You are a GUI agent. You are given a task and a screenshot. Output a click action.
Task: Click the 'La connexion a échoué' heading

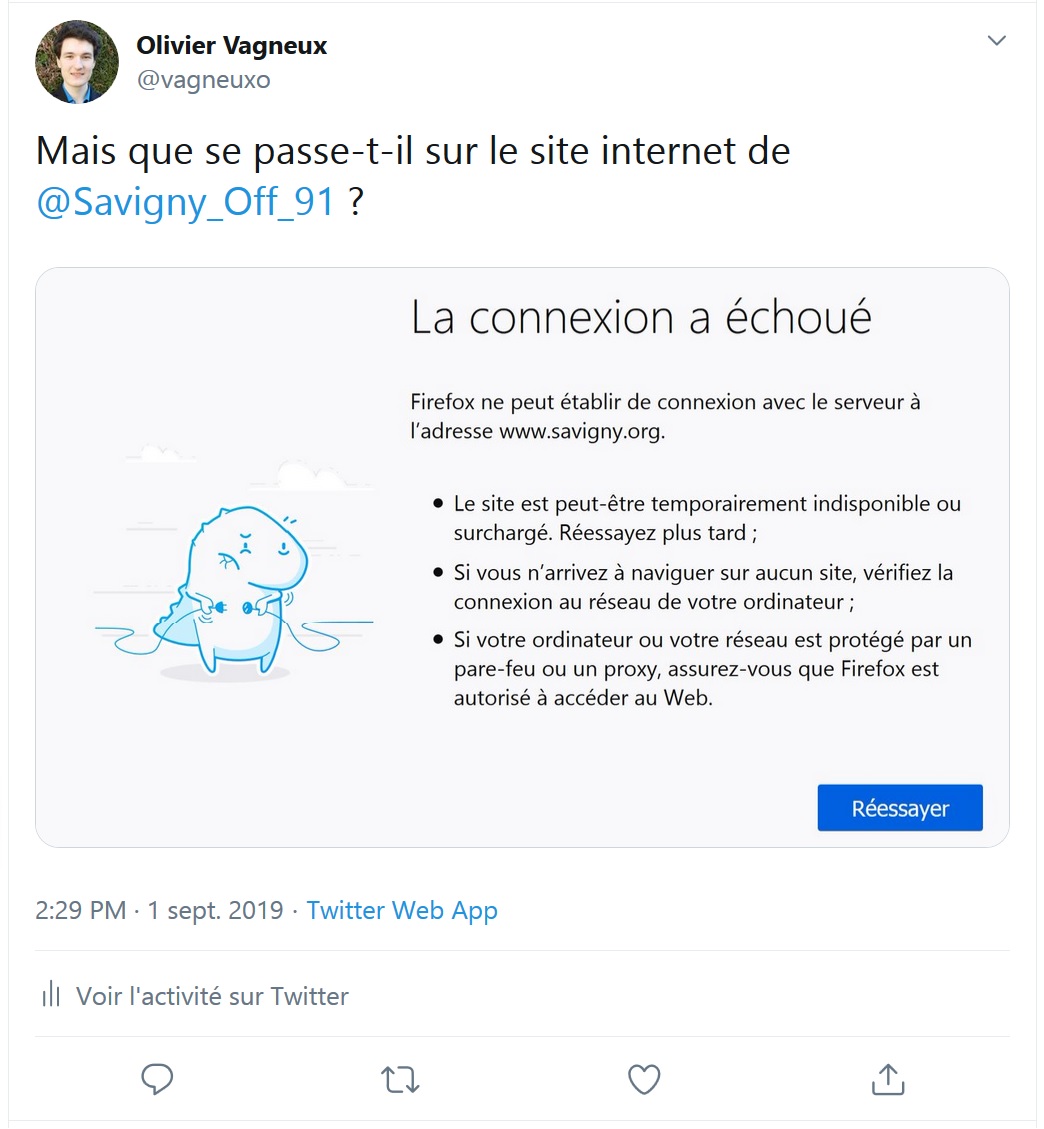click(641, 318)
